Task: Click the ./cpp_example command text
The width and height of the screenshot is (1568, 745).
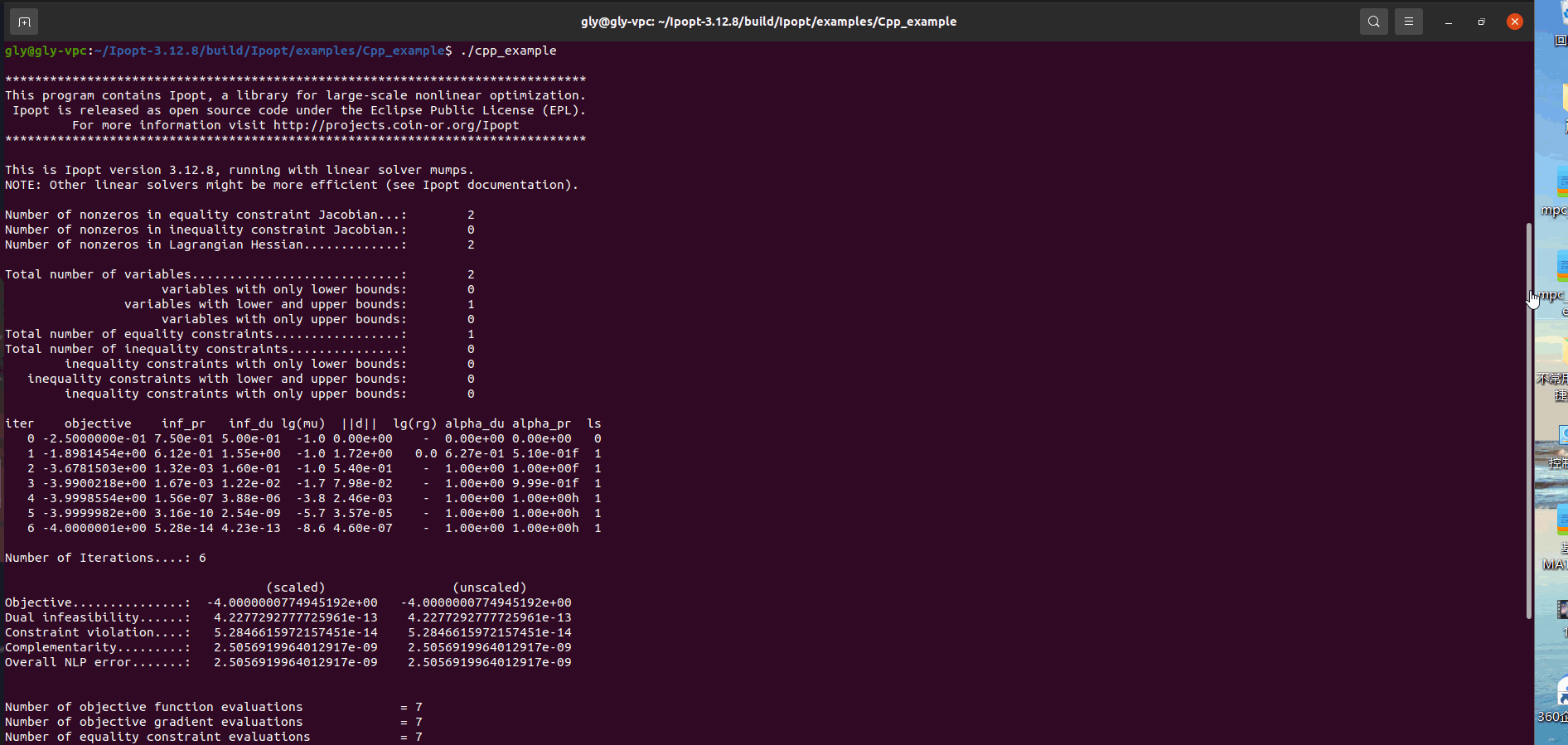Action: point(509,51)
